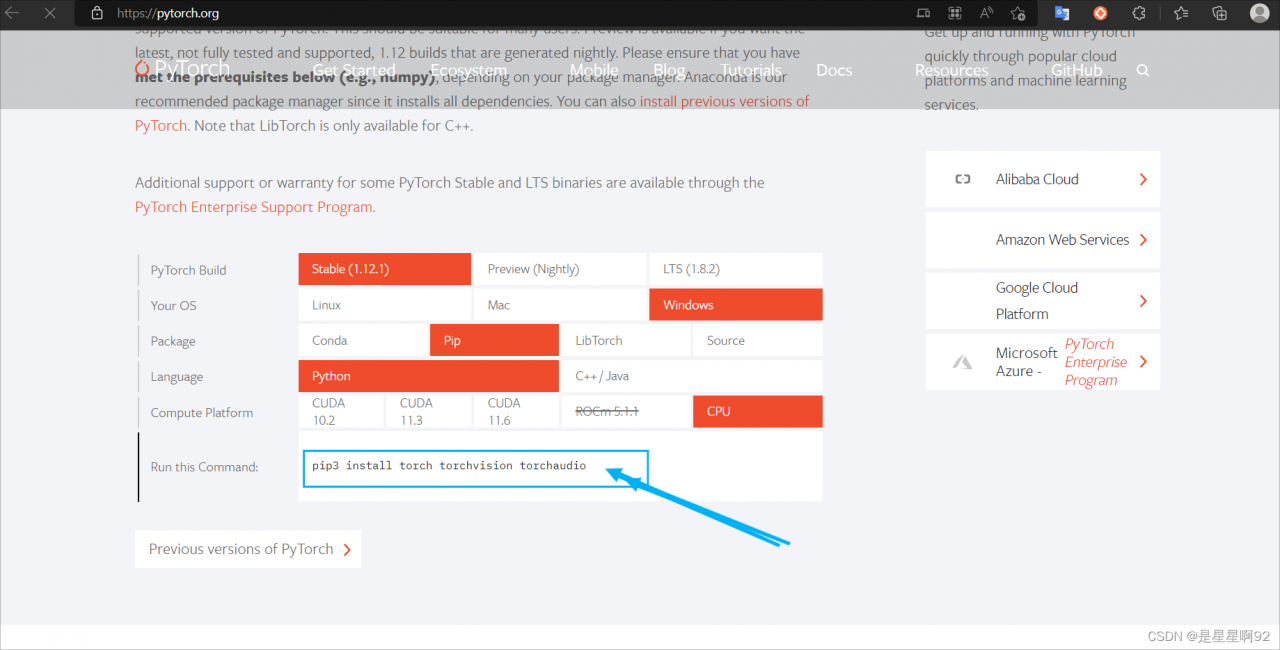Image resolution: width=1280 pixels, height=650 pixels.
Task: Choose Python as the language
Action: (429, 376)
